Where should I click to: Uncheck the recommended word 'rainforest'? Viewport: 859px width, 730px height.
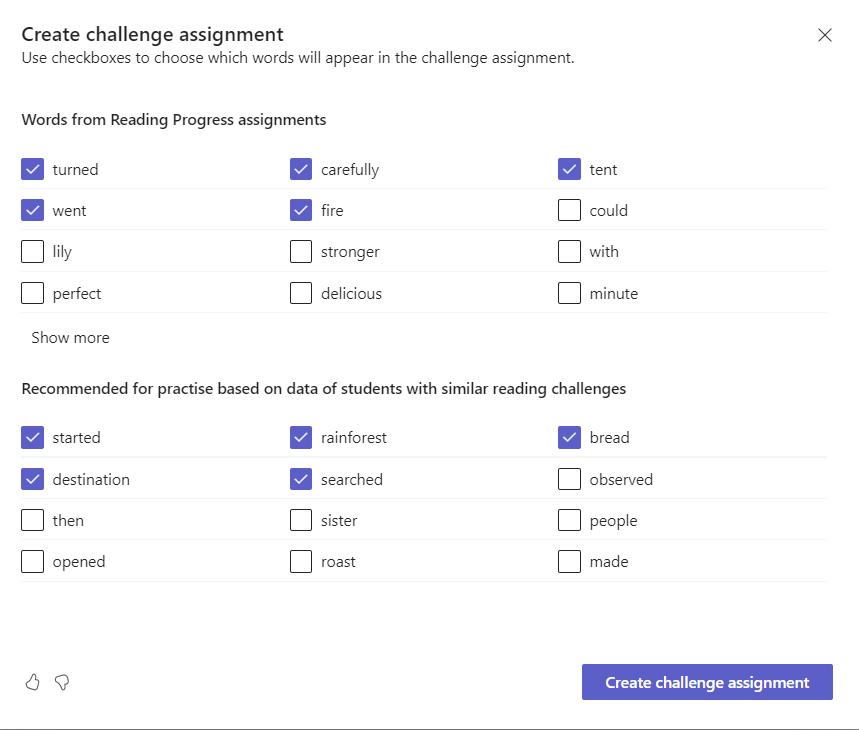coord(301,437)
